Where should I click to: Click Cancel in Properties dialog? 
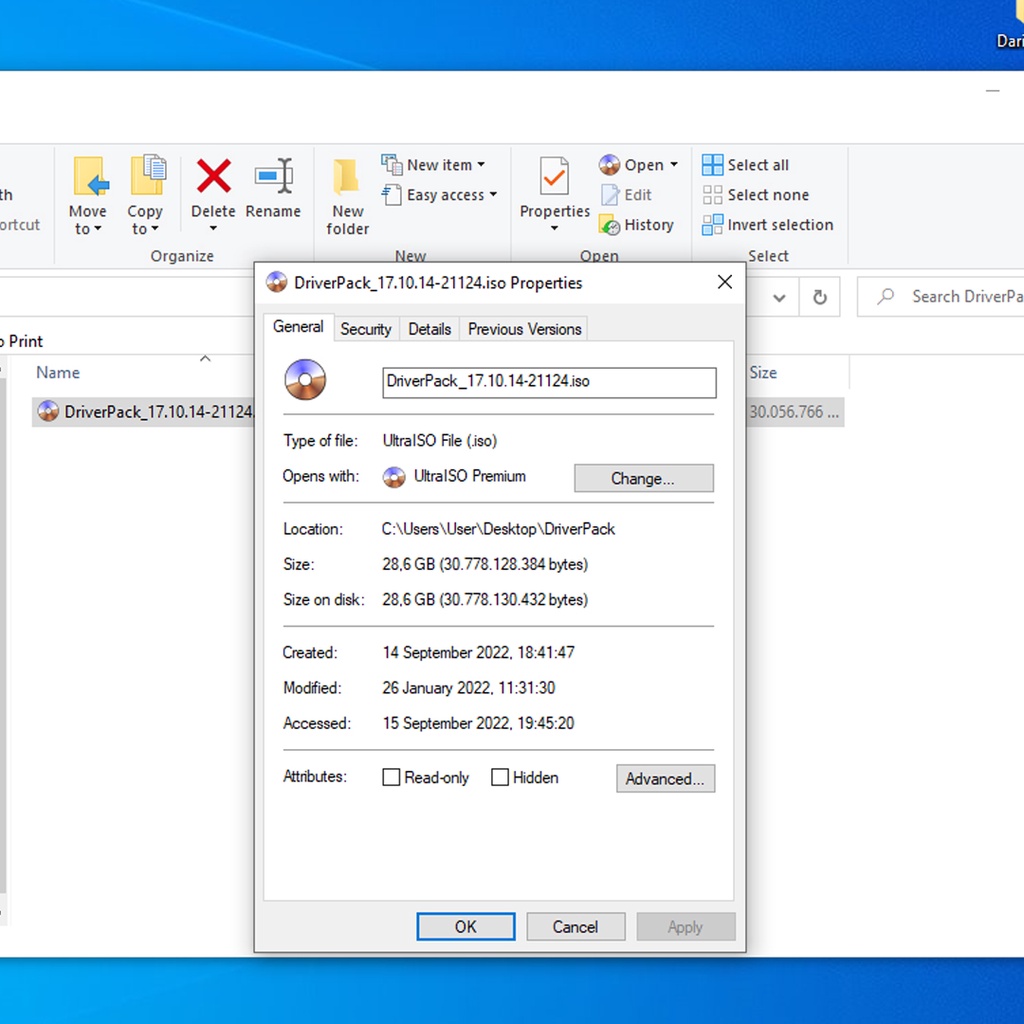click(575, 927)
